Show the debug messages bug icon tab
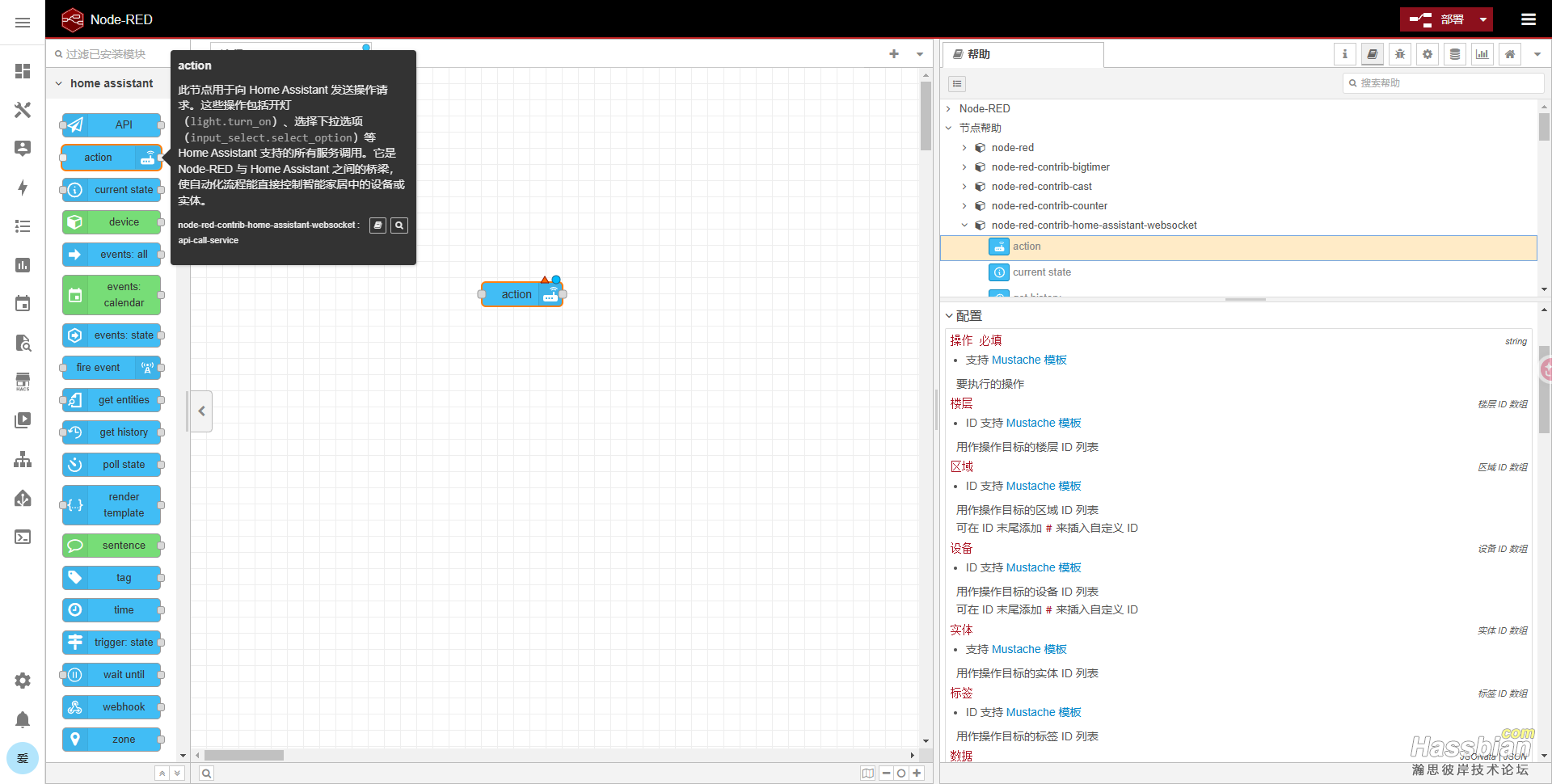The width and height of the screenshot is (1552, 784). coord(1400,54)
